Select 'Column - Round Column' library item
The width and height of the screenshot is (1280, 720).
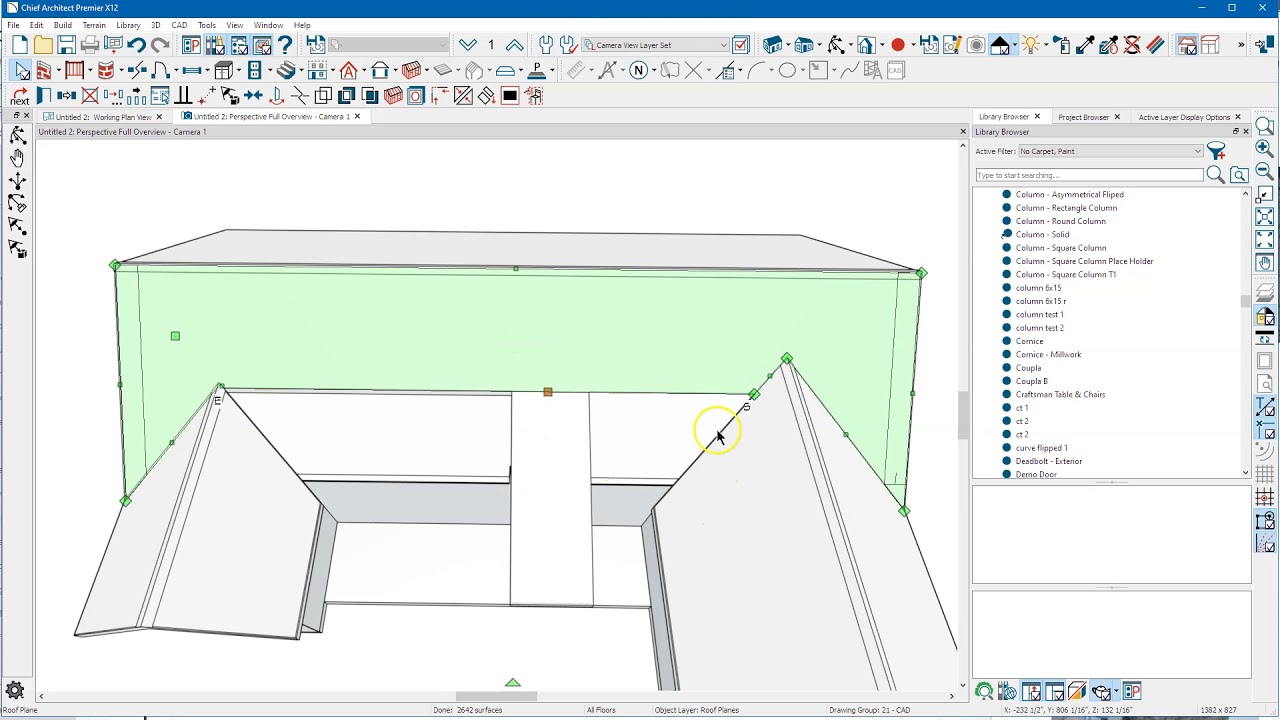(1061, 221)
